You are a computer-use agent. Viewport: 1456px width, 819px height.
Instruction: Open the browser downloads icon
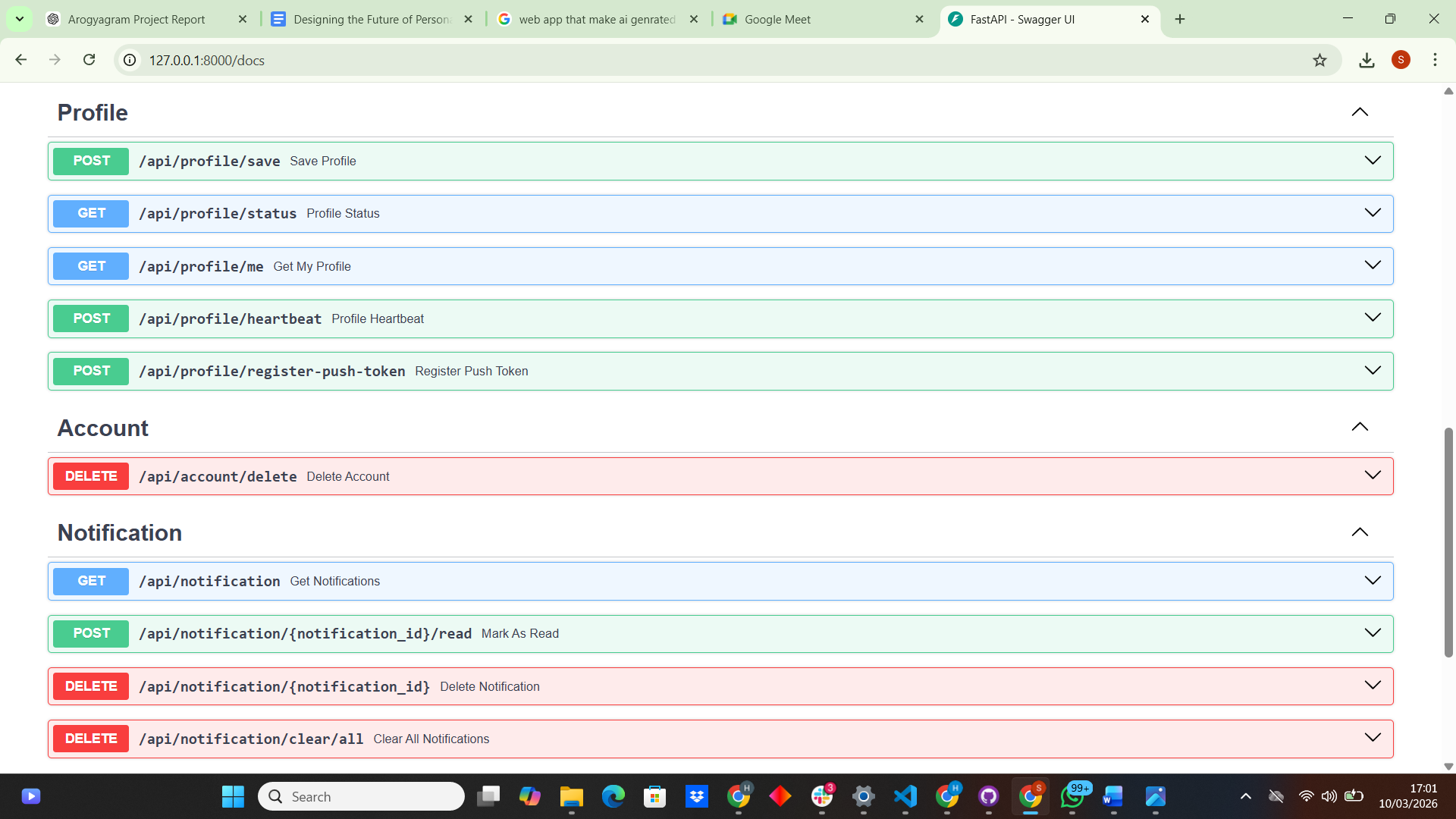click(x=1367, y=60)
